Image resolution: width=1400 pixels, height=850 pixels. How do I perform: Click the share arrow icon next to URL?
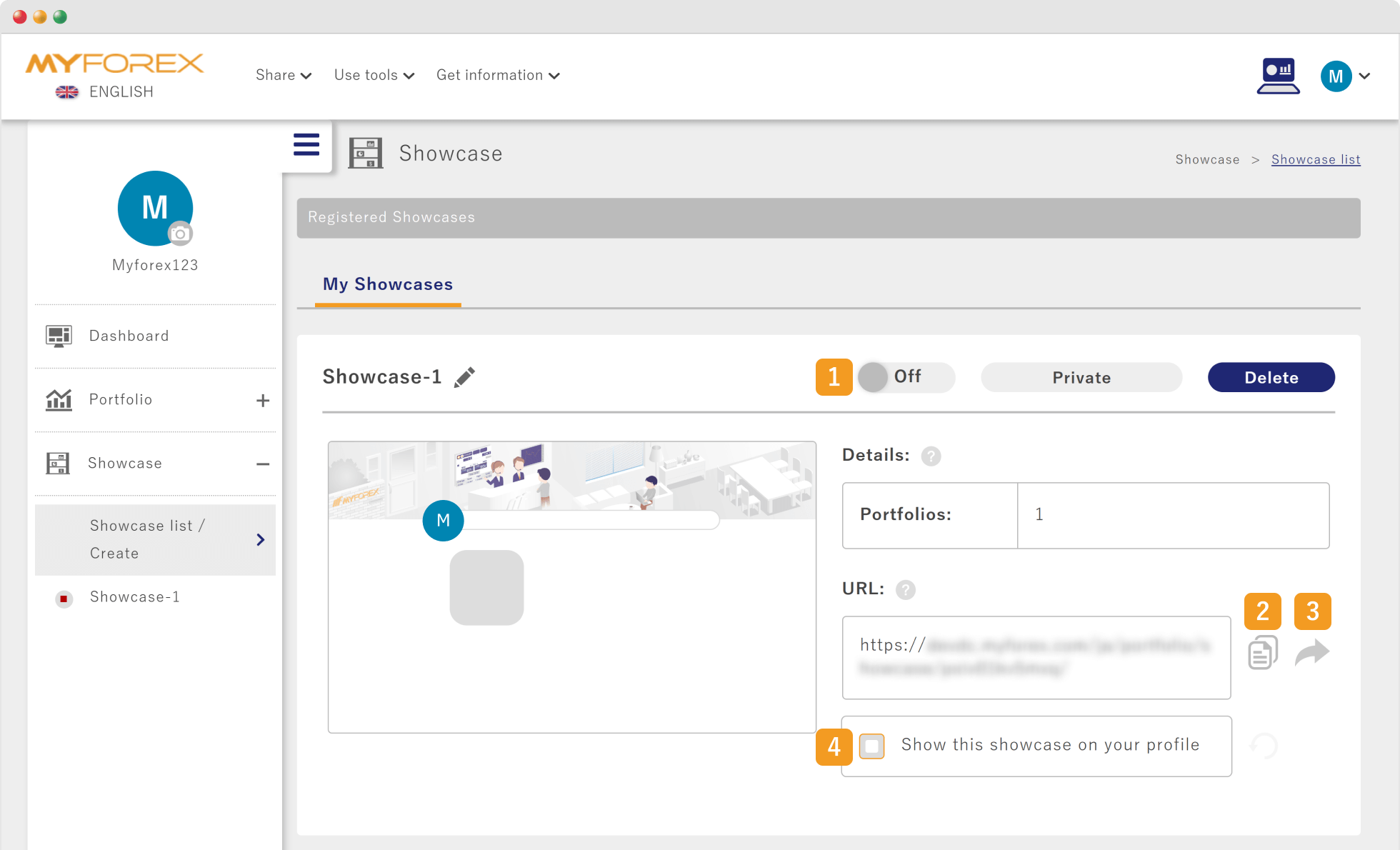(1312, 653)
